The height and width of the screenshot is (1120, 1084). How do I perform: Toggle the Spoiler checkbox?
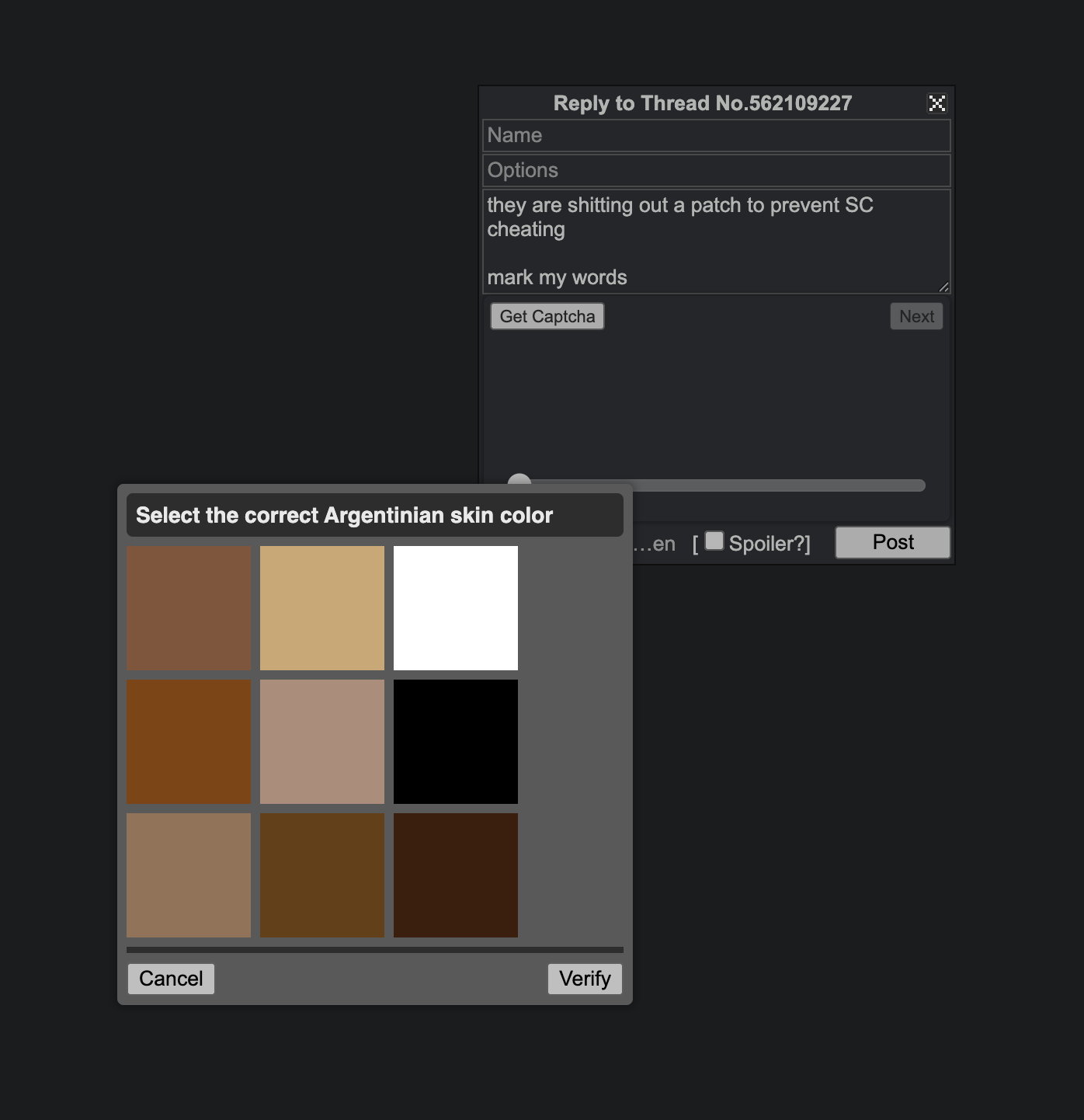(714, 541)
